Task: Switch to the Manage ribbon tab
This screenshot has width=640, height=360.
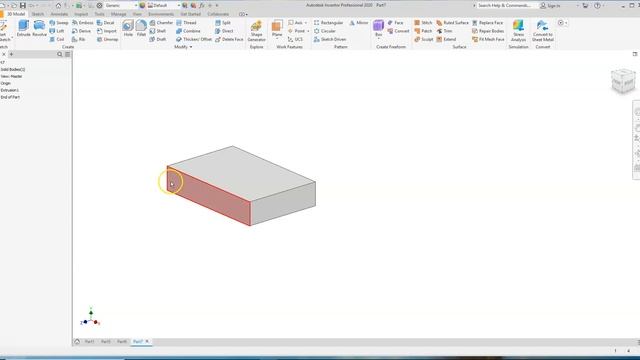Action: [118, 14]
